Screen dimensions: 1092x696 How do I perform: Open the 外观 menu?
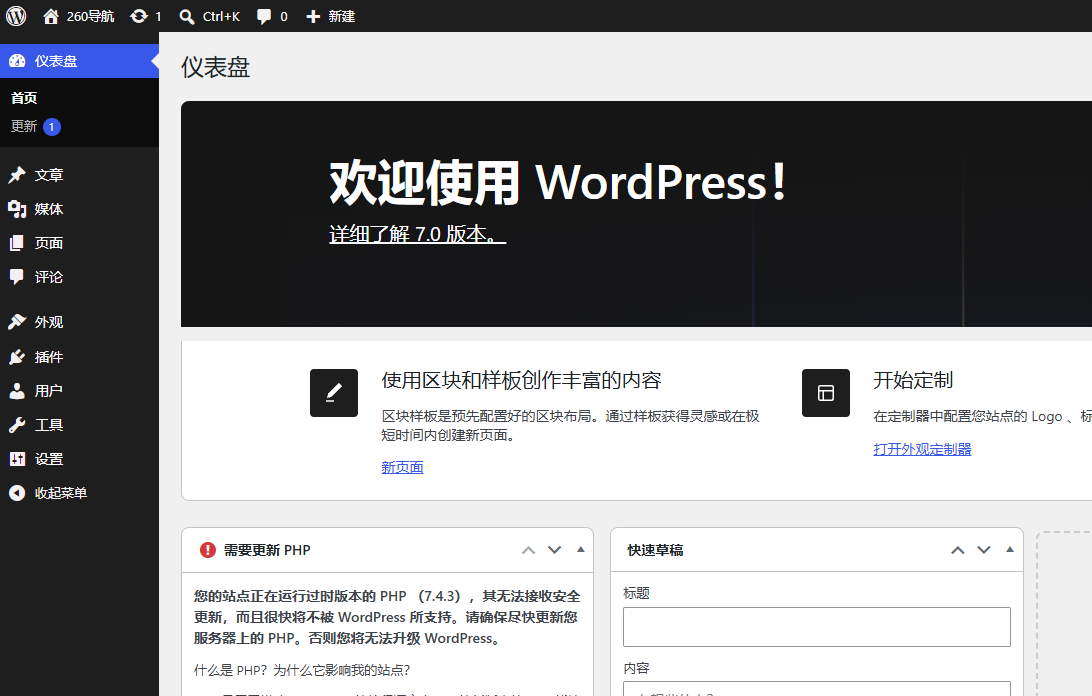(79, 322)
